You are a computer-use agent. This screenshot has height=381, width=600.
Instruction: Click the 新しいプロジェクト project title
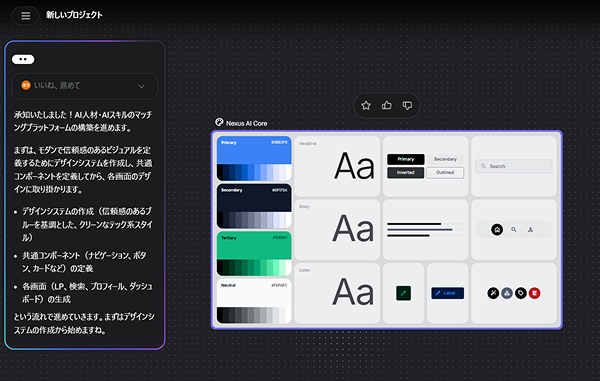(74, 15)
